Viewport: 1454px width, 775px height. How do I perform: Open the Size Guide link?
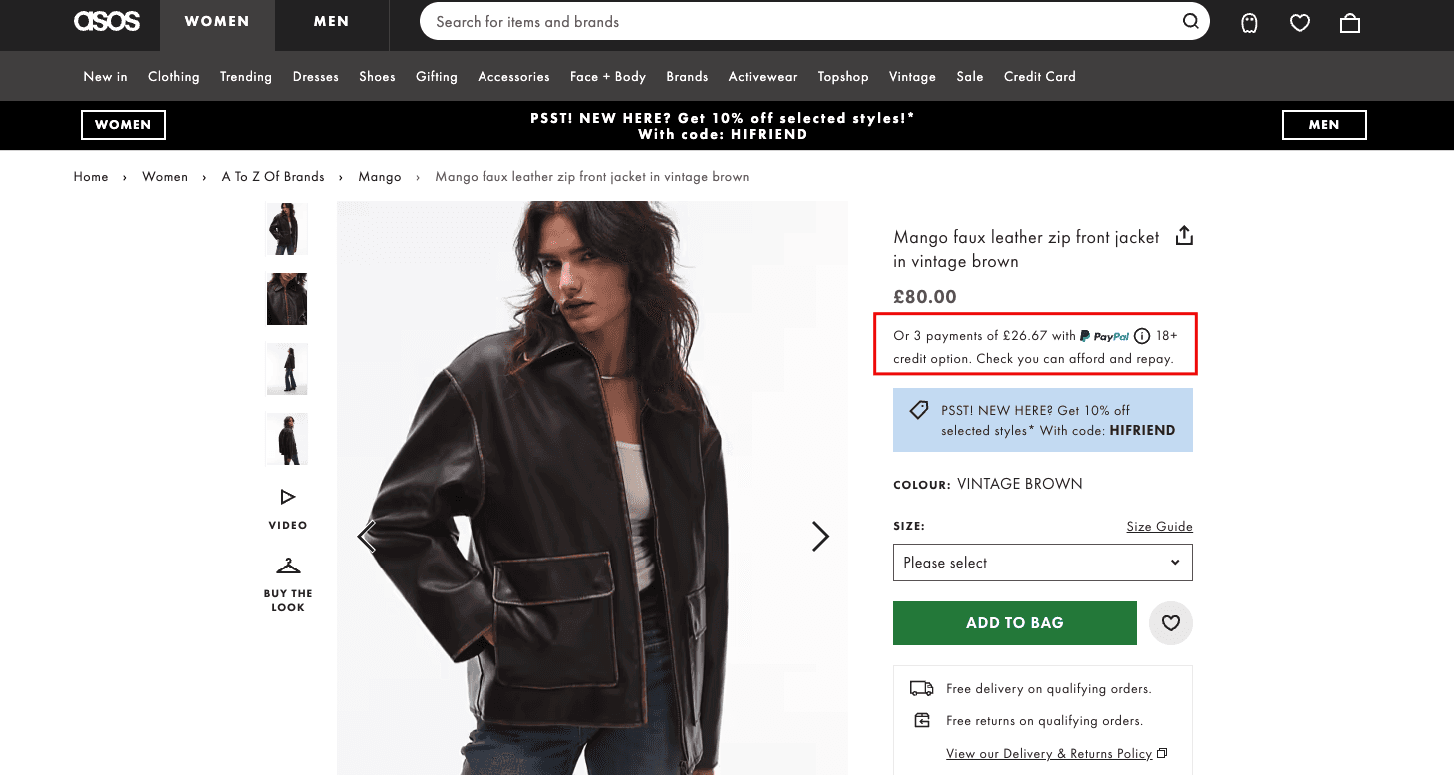point(1159,526)
